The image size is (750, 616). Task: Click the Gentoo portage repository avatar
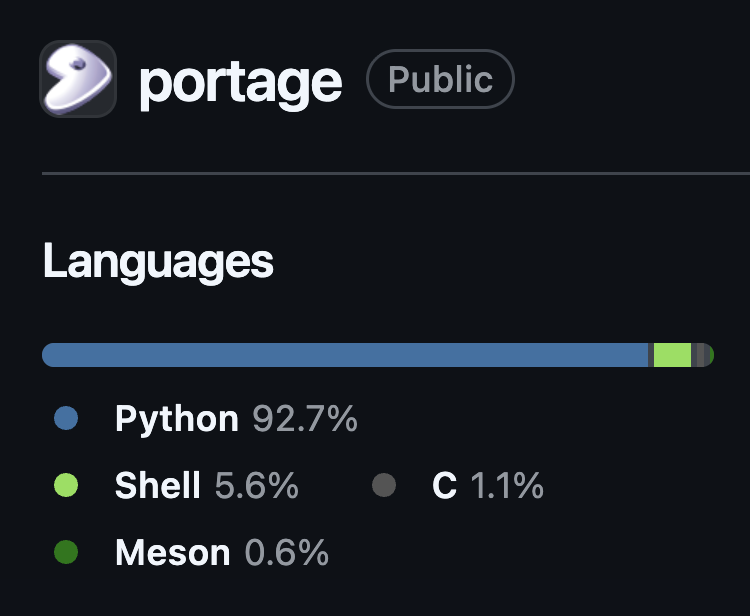(x=78, y=79)
